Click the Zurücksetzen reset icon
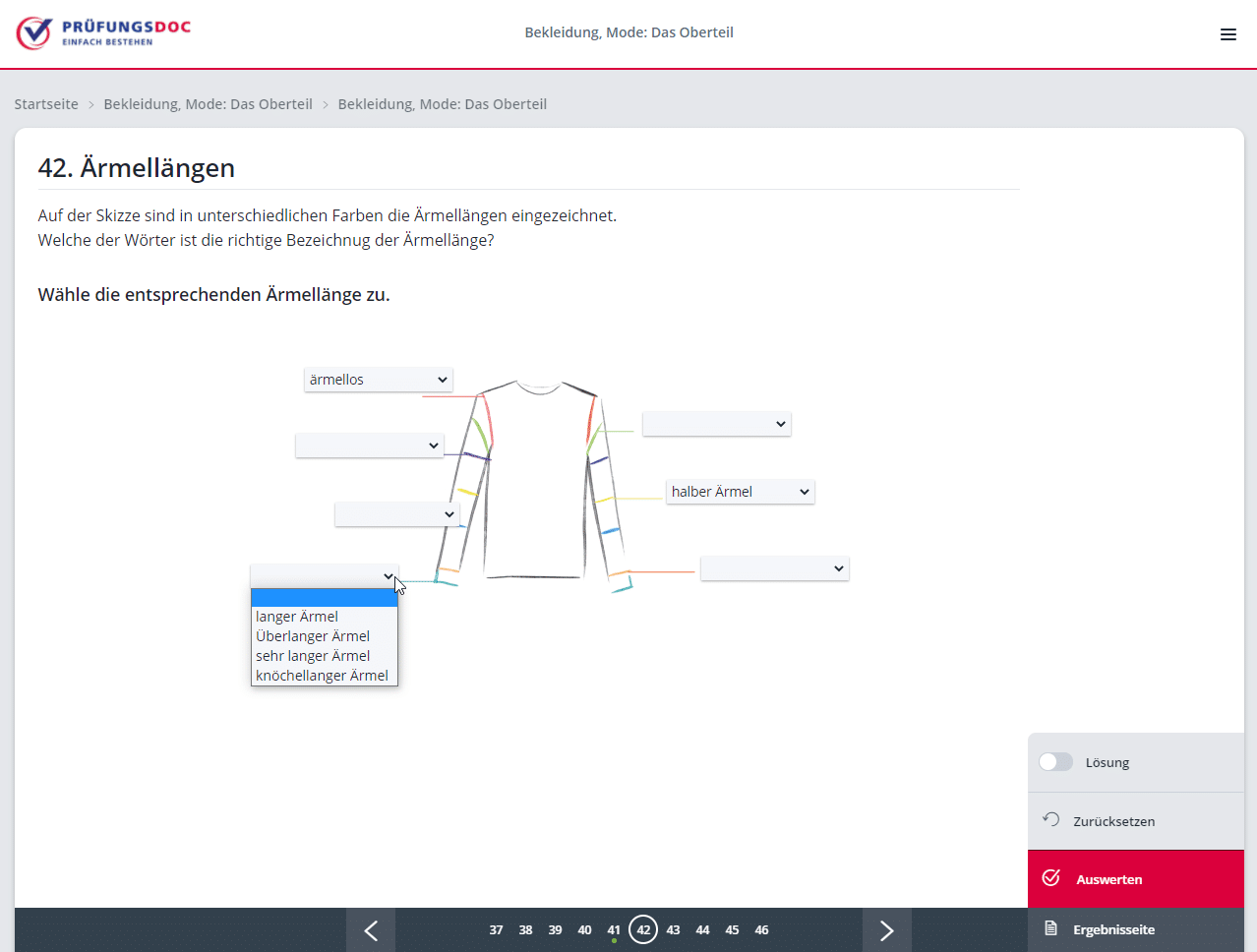The image size is (1257, 952). pyautogui.click(x=1050, y=820)
